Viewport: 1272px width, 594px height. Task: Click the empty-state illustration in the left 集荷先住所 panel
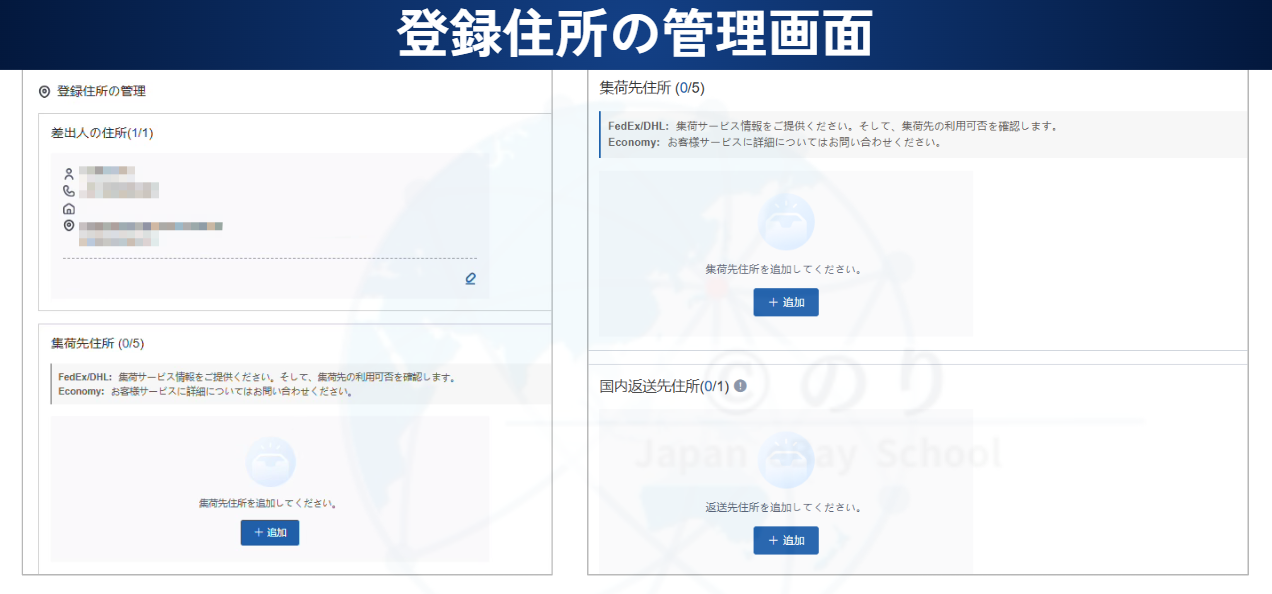point(270,462)
